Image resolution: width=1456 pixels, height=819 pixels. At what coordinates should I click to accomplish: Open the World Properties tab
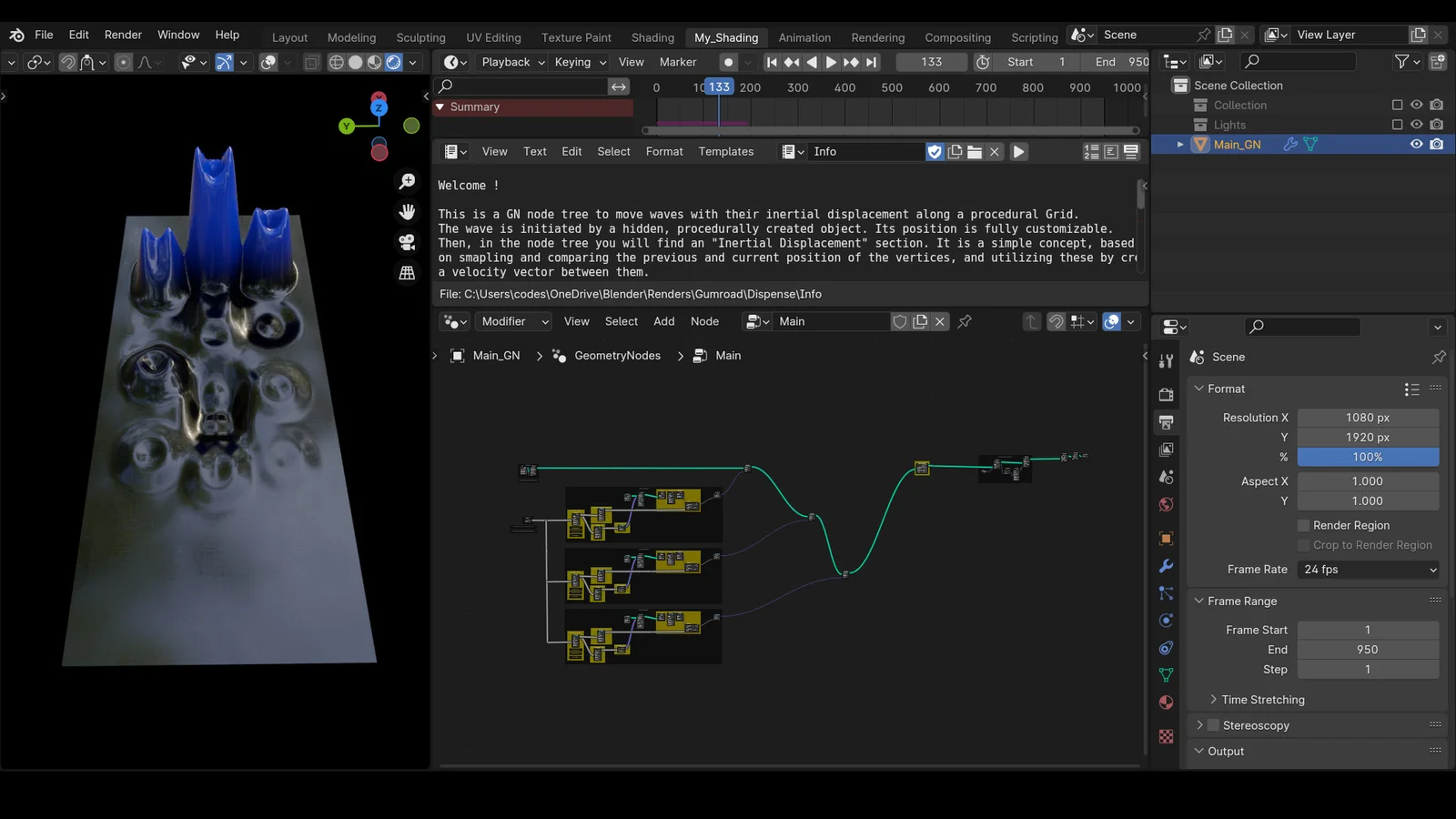[1166, 503]
